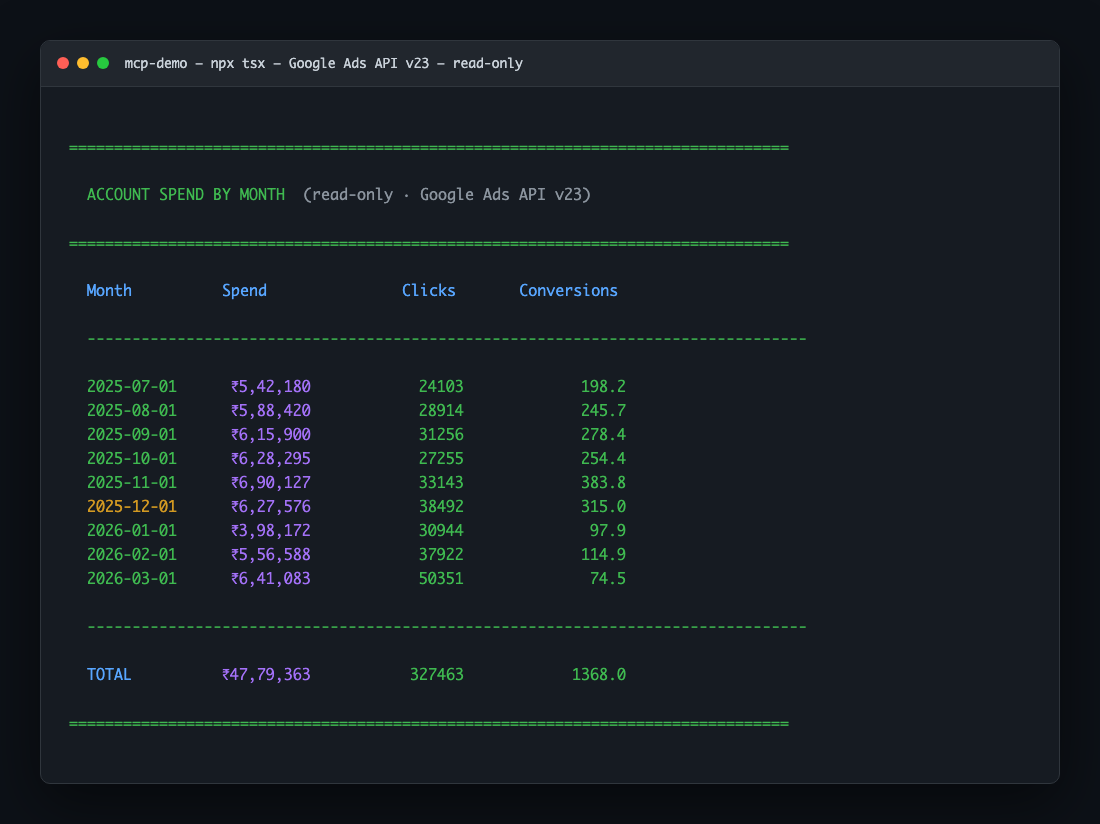This screenshot has height=824, width=1100.
Task: Click the 'Spend' column header
Action: 244,290
